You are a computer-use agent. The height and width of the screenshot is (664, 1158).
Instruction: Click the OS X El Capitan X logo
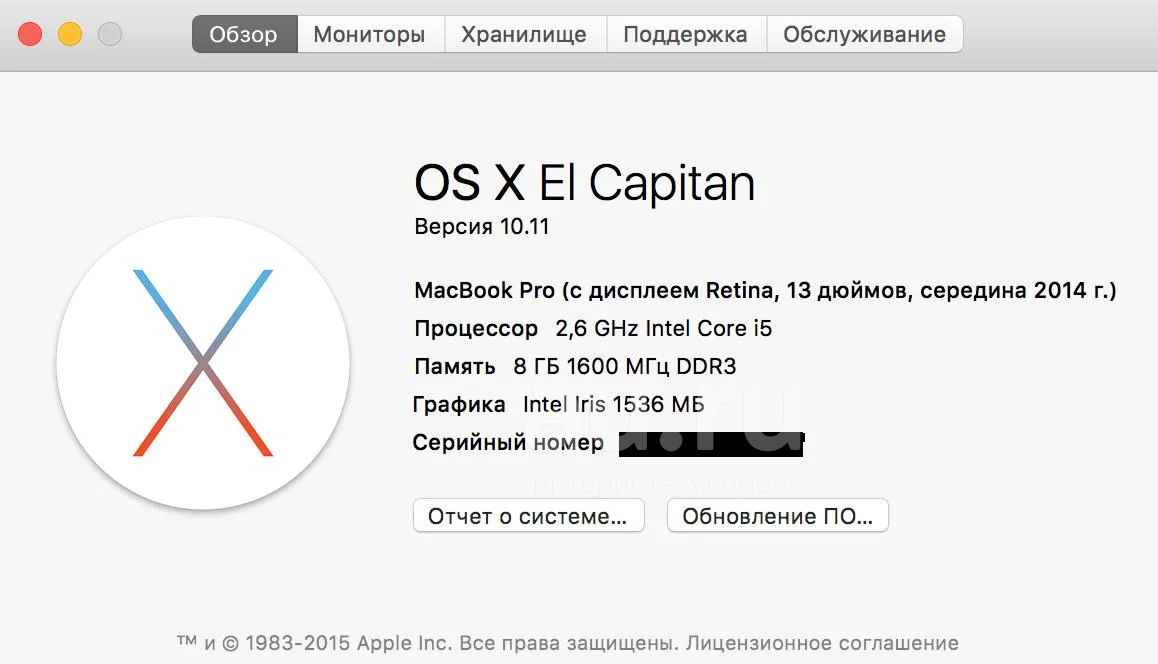(203, 363)
